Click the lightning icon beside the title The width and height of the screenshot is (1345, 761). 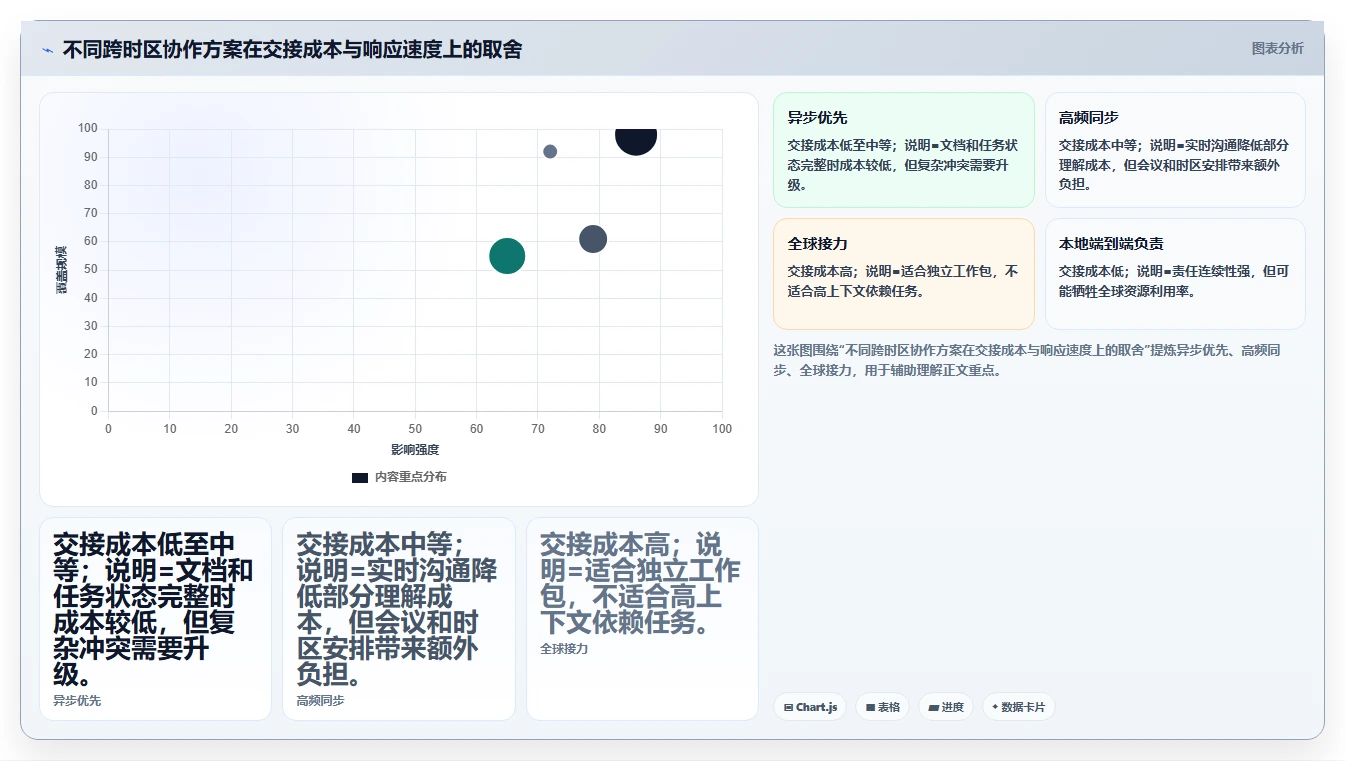(47, 50)
